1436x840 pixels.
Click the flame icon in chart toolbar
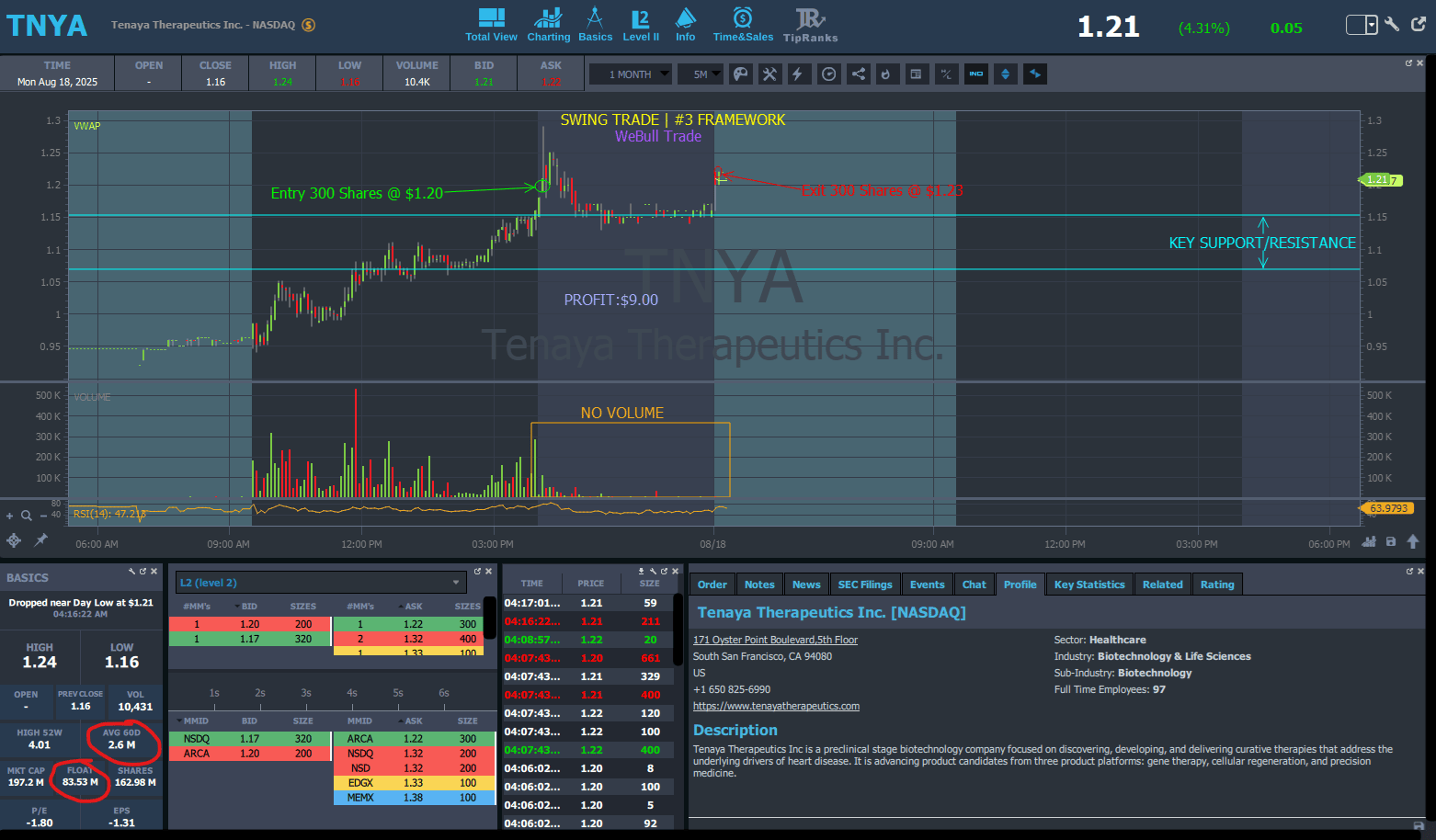coord(886,74)
